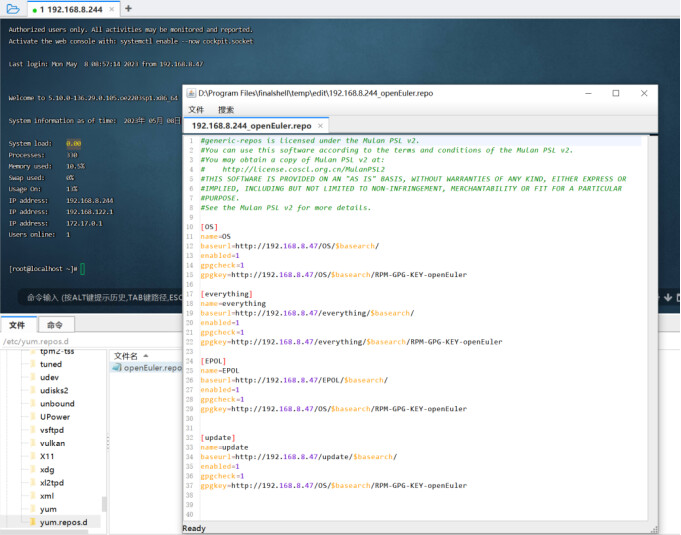Select openEuler.repo file in file list
The width and height of the screenshot is (681, 535).
(152, 367)
